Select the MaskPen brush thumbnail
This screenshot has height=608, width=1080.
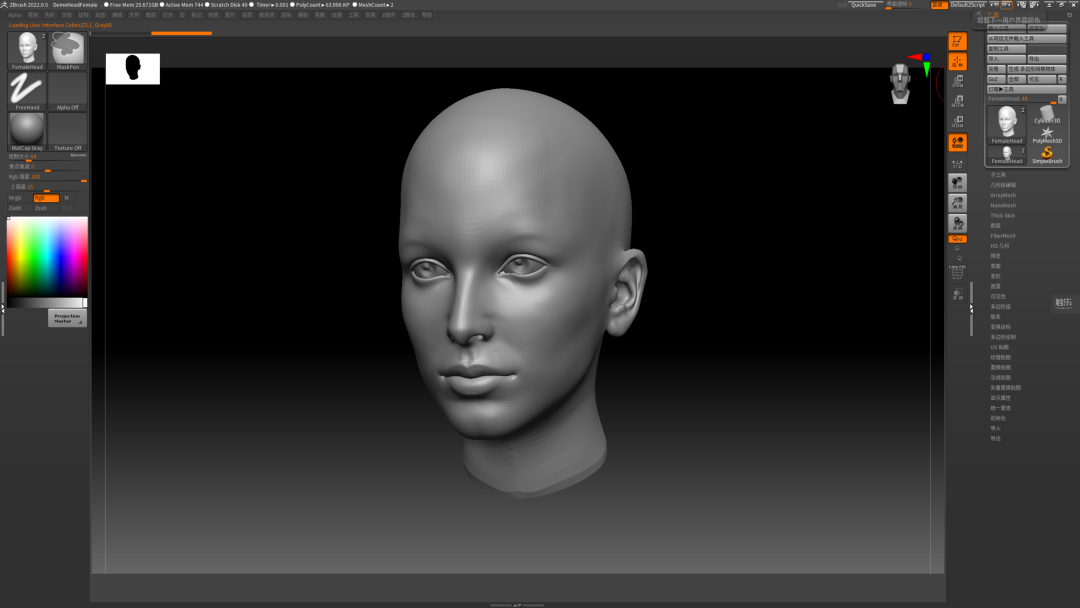click(x=68, y=49)
